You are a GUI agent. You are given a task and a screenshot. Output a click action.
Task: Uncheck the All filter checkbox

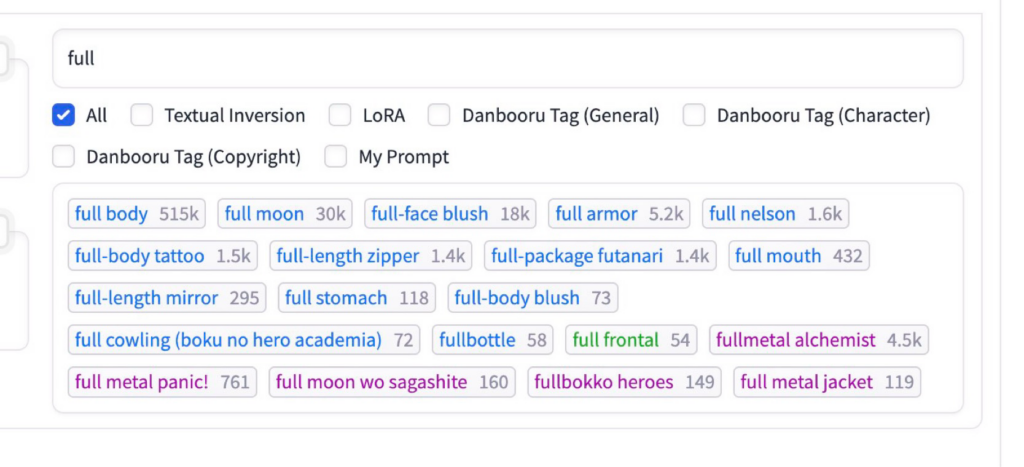pyautogui.click(x=64, y=115)
